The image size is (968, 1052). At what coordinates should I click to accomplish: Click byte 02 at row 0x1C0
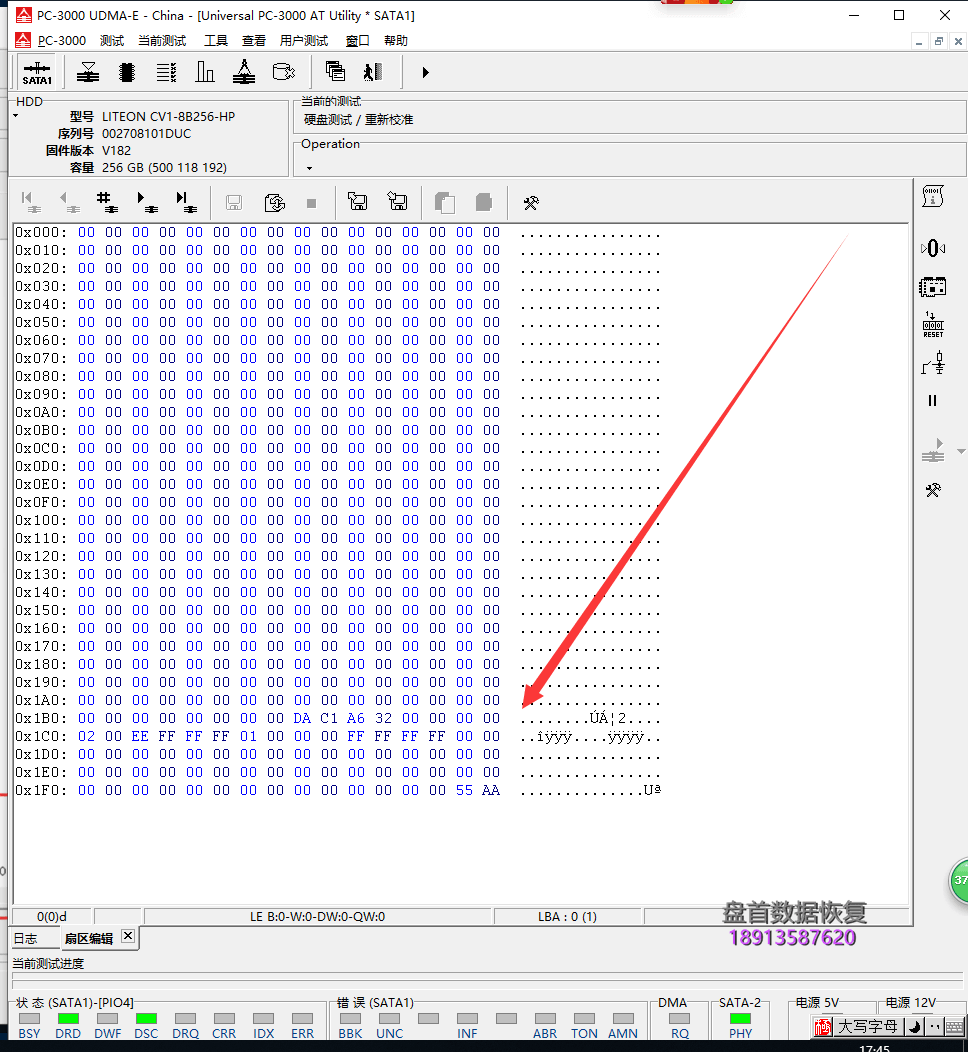coord(87,737)
